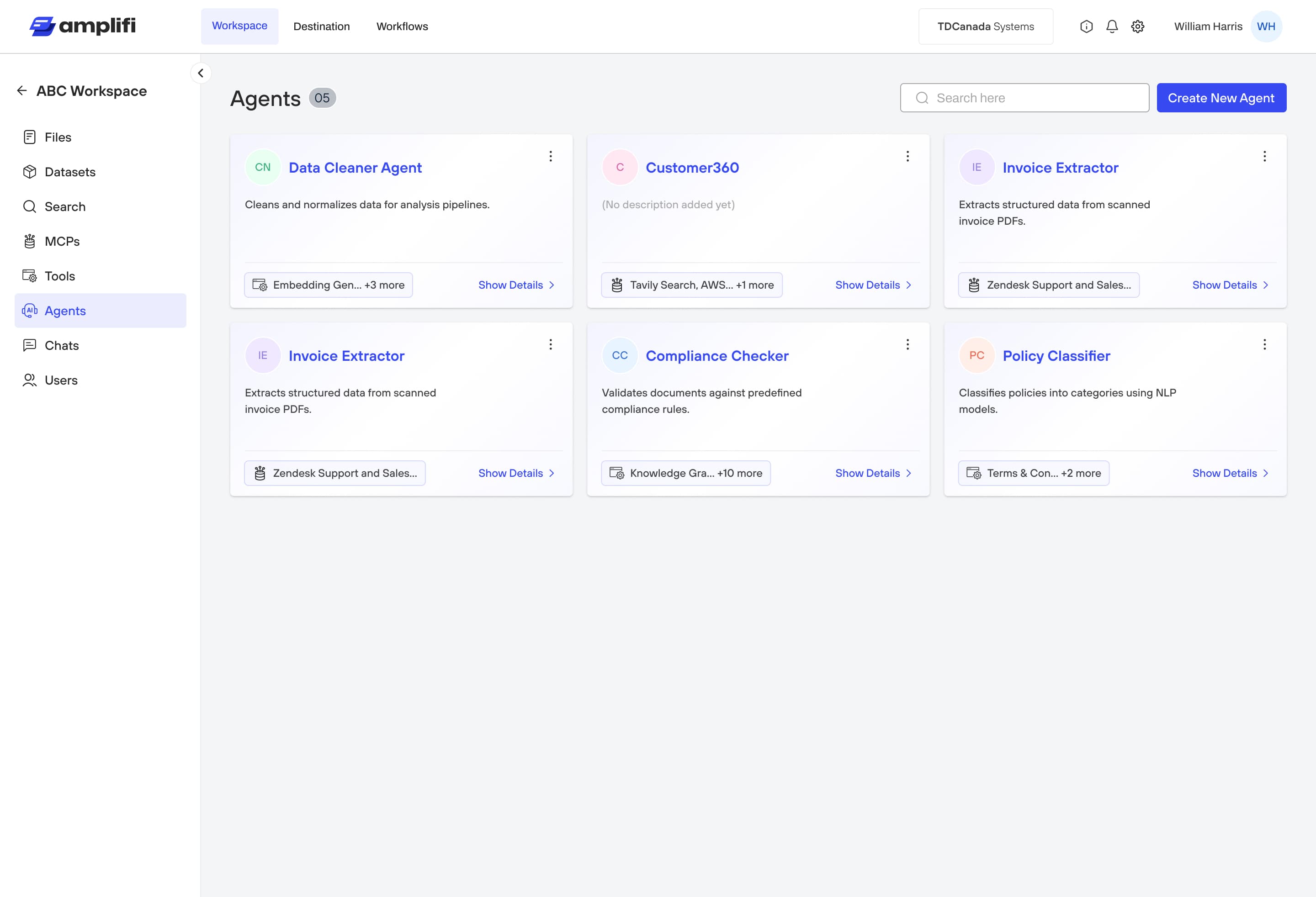Click the Agents AI icon
This screenshot has height=897, width=1316.
tap(29, 311)
